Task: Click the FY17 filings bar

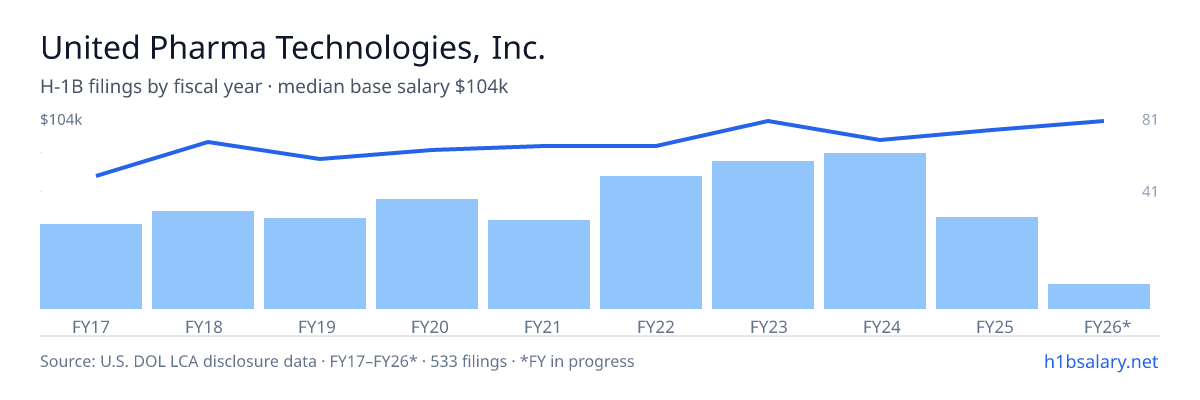Action: coord(91,266)
